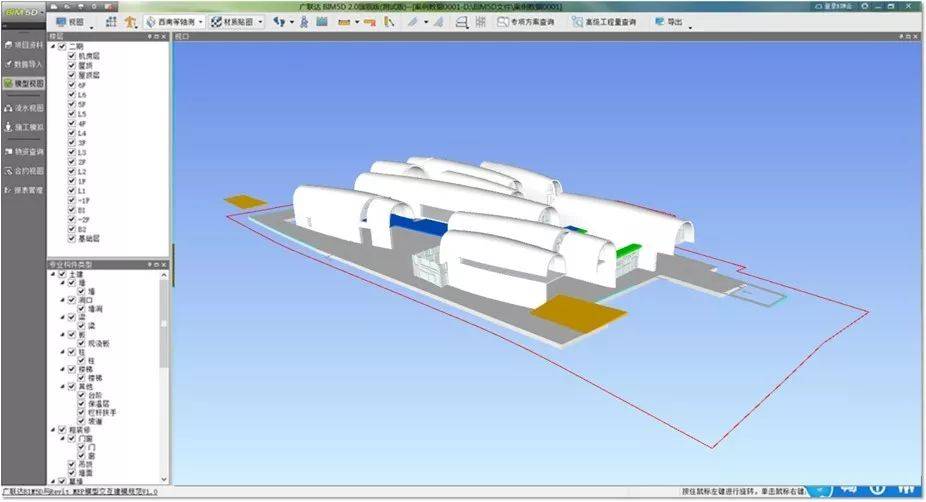Click scroll-down arrow in component type panel

click(x=164, y=480)
